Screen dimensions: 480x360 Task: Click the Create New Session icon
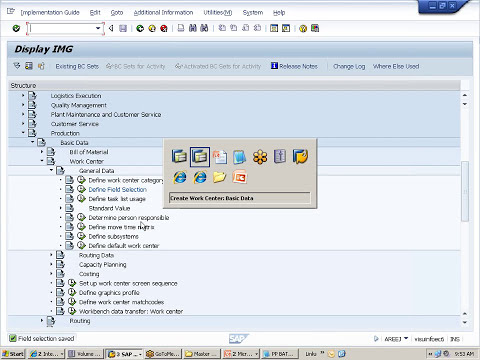click(274, 28)
